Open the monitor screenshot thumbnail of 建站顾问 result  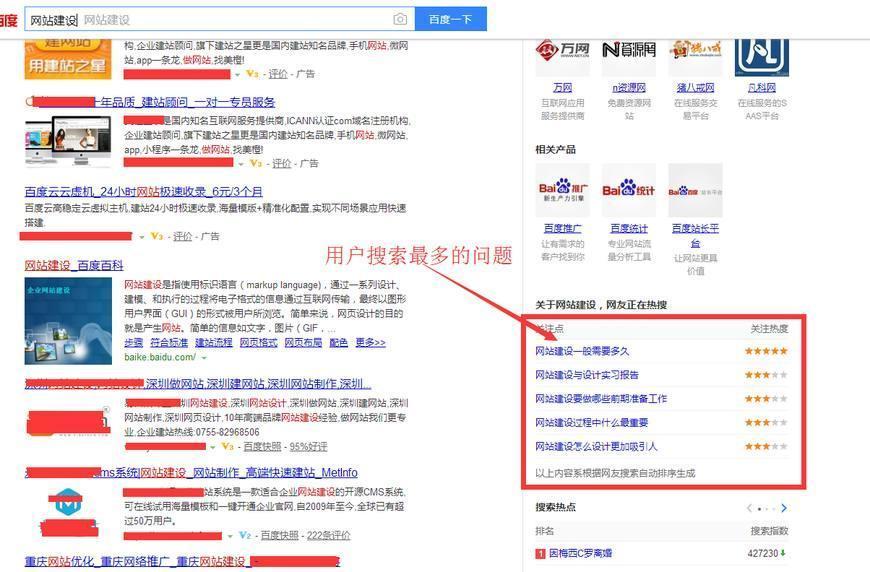(x=68, y=141)
